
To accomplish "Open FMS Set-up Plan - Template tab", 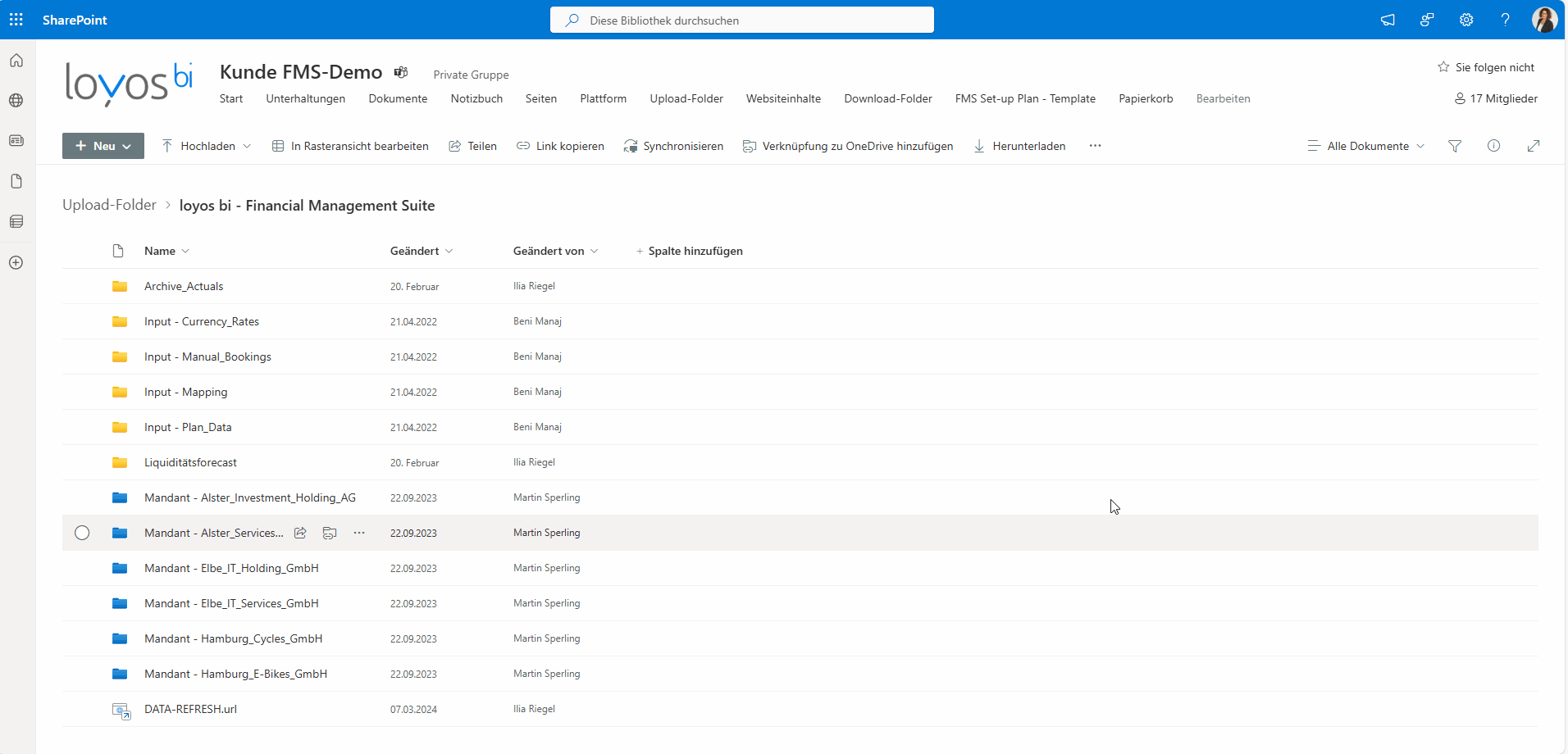I will pos(1025,98).
